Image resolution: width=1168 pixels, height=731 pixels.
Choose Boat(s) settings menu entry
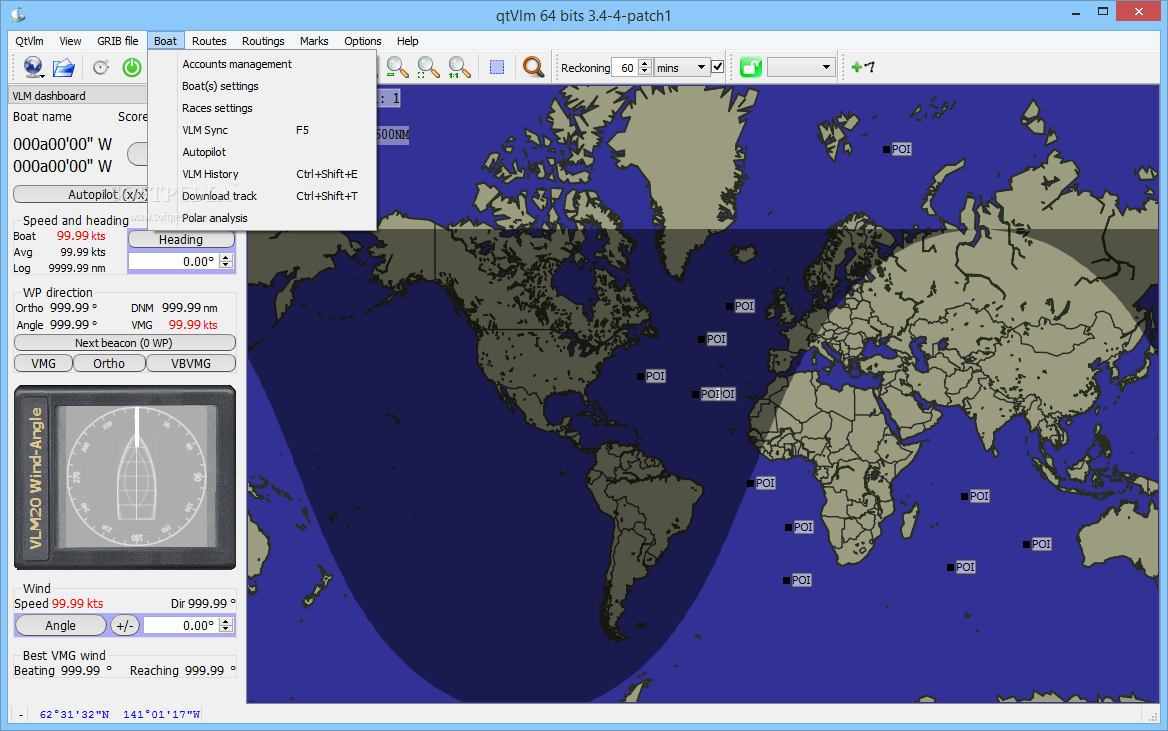pos(262,86)
